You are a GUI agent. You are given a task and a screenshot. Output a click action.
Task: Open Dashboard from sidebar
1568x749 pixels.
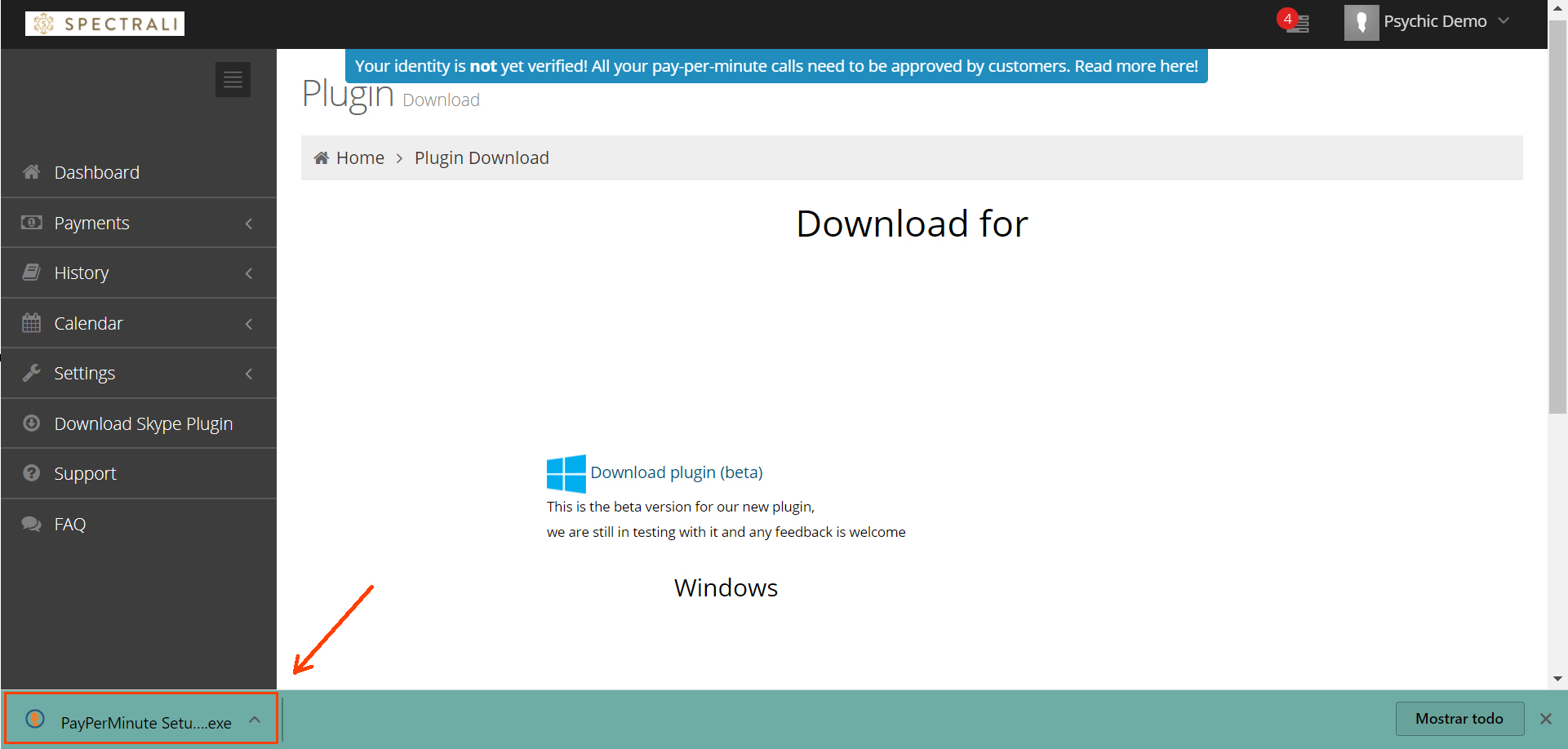click(x=96, y=172)
